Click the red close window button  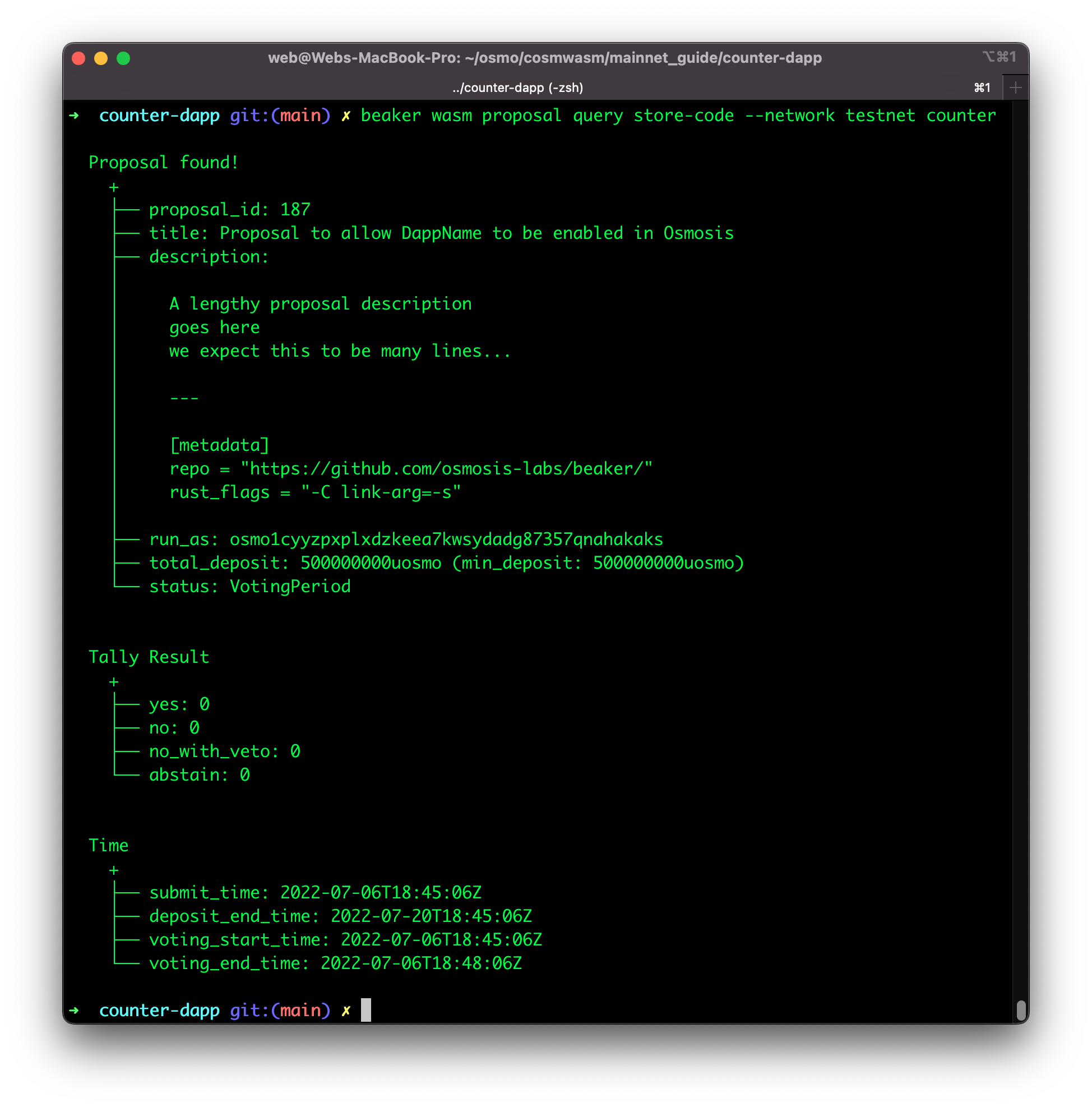point(79,58)
